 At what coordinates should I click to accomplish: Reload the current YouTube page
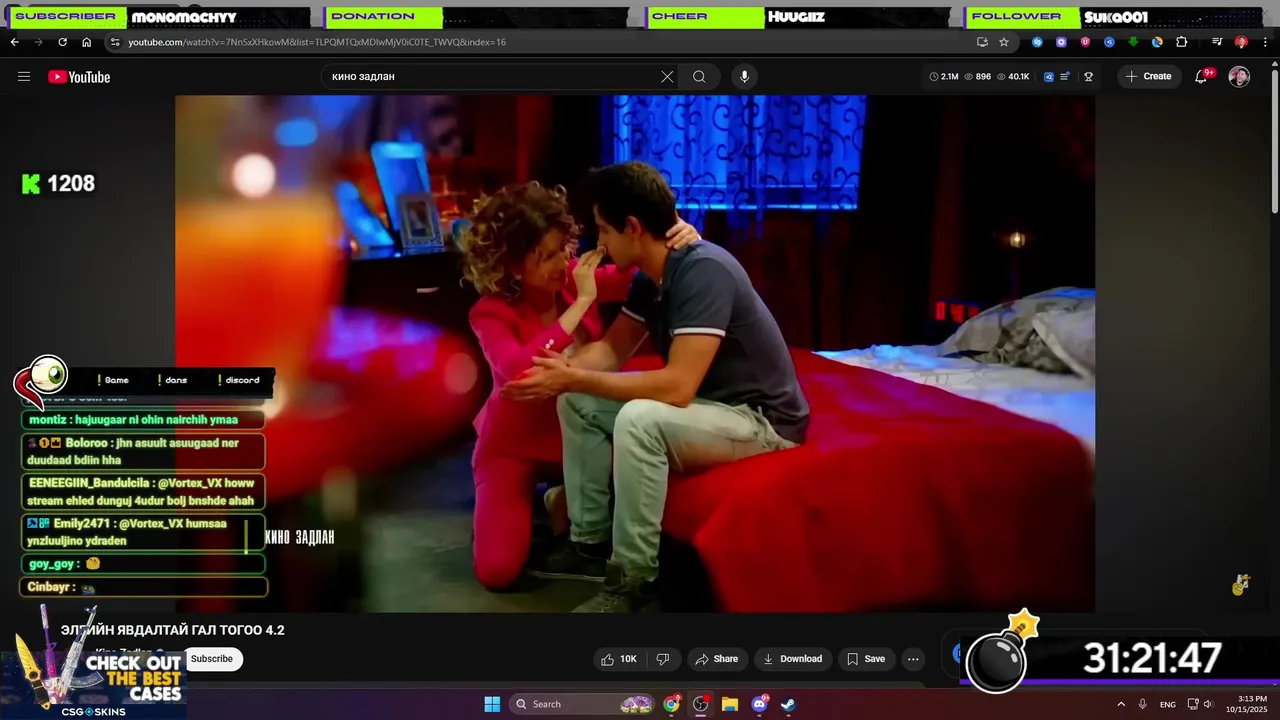click(x=62, y=42)
